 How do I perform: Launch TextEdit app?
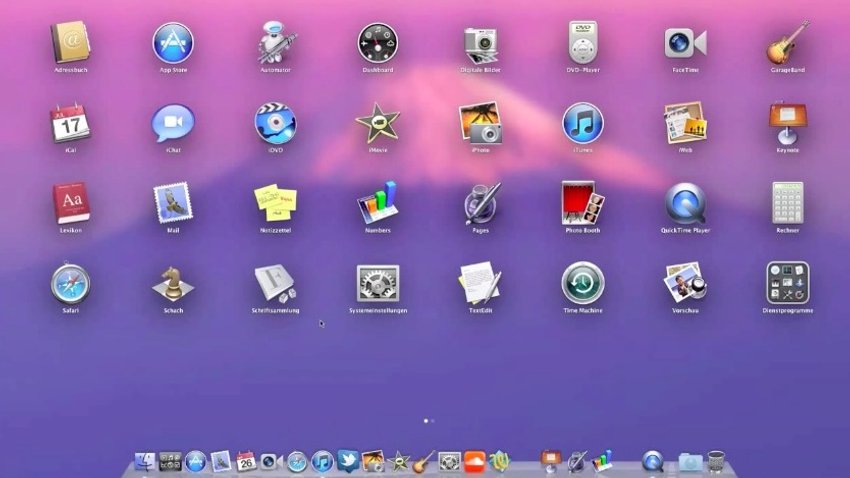click(480, 283)
